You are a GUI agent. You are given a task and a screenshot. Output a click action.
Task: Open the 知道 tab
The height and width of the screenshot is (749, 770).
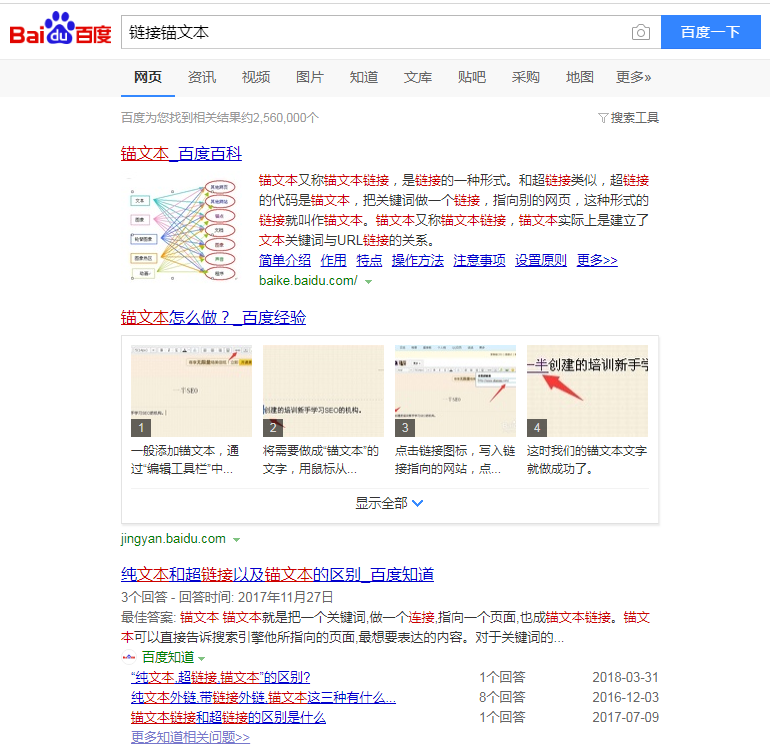click(364, 77)
